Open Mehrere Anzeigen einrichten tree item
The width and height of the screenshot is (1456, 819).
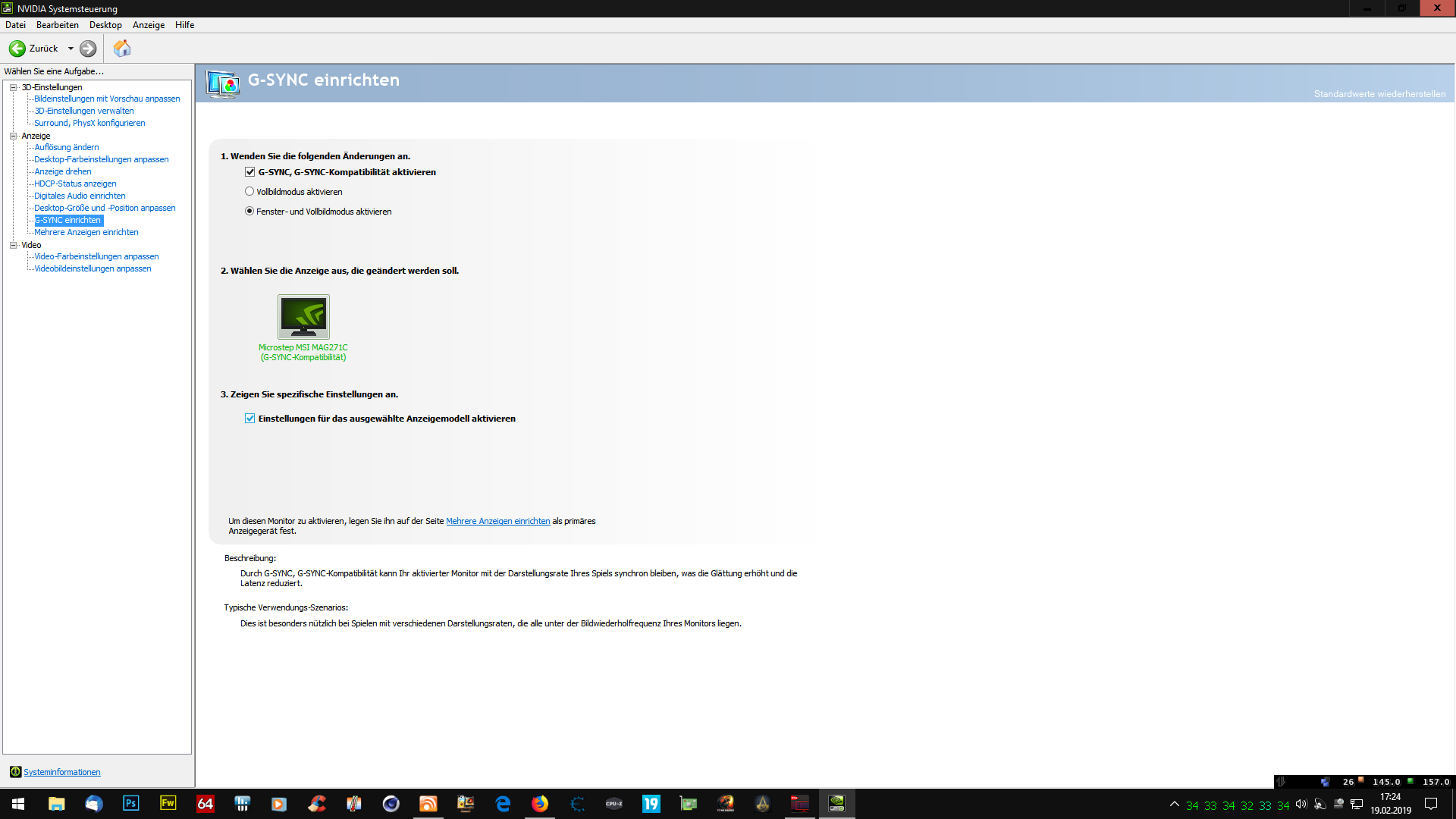tap(86, 232)
